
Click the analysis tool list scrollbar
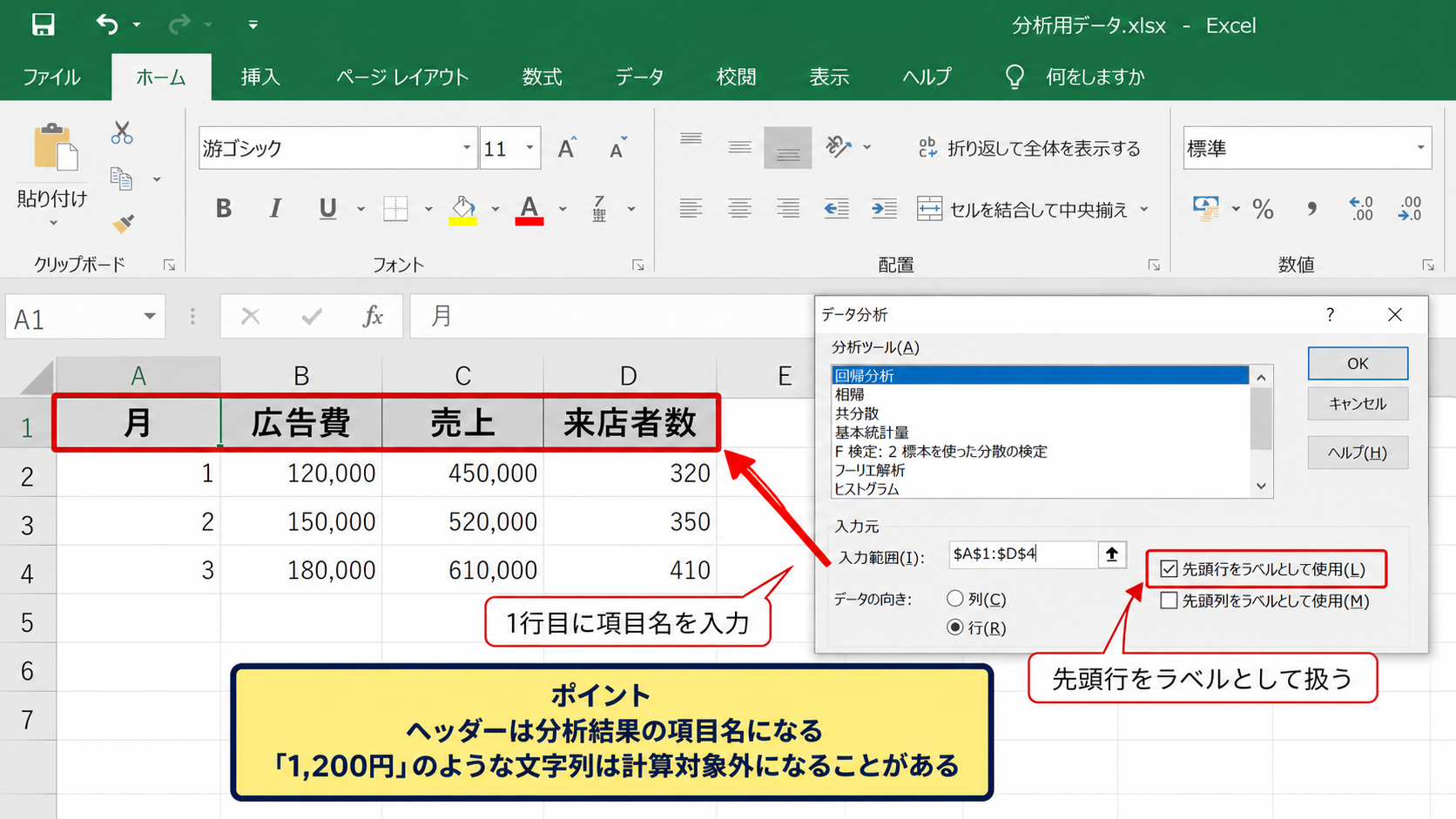click(x=1261, y=431)
